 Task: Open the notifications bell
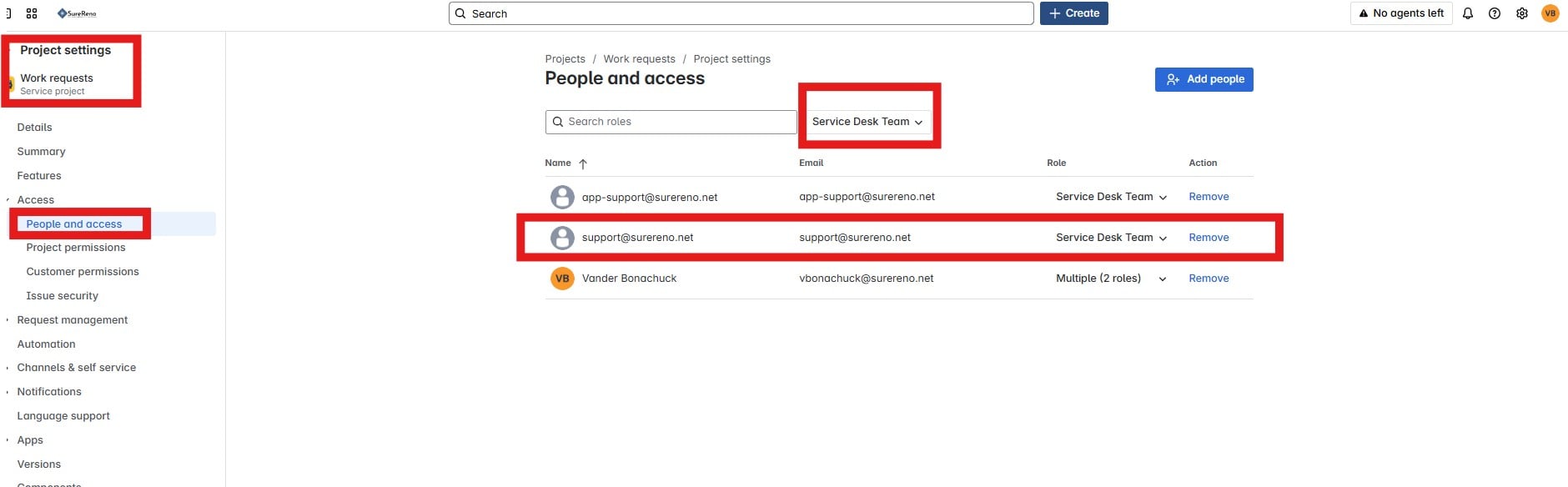click(x=1468, y=13)
